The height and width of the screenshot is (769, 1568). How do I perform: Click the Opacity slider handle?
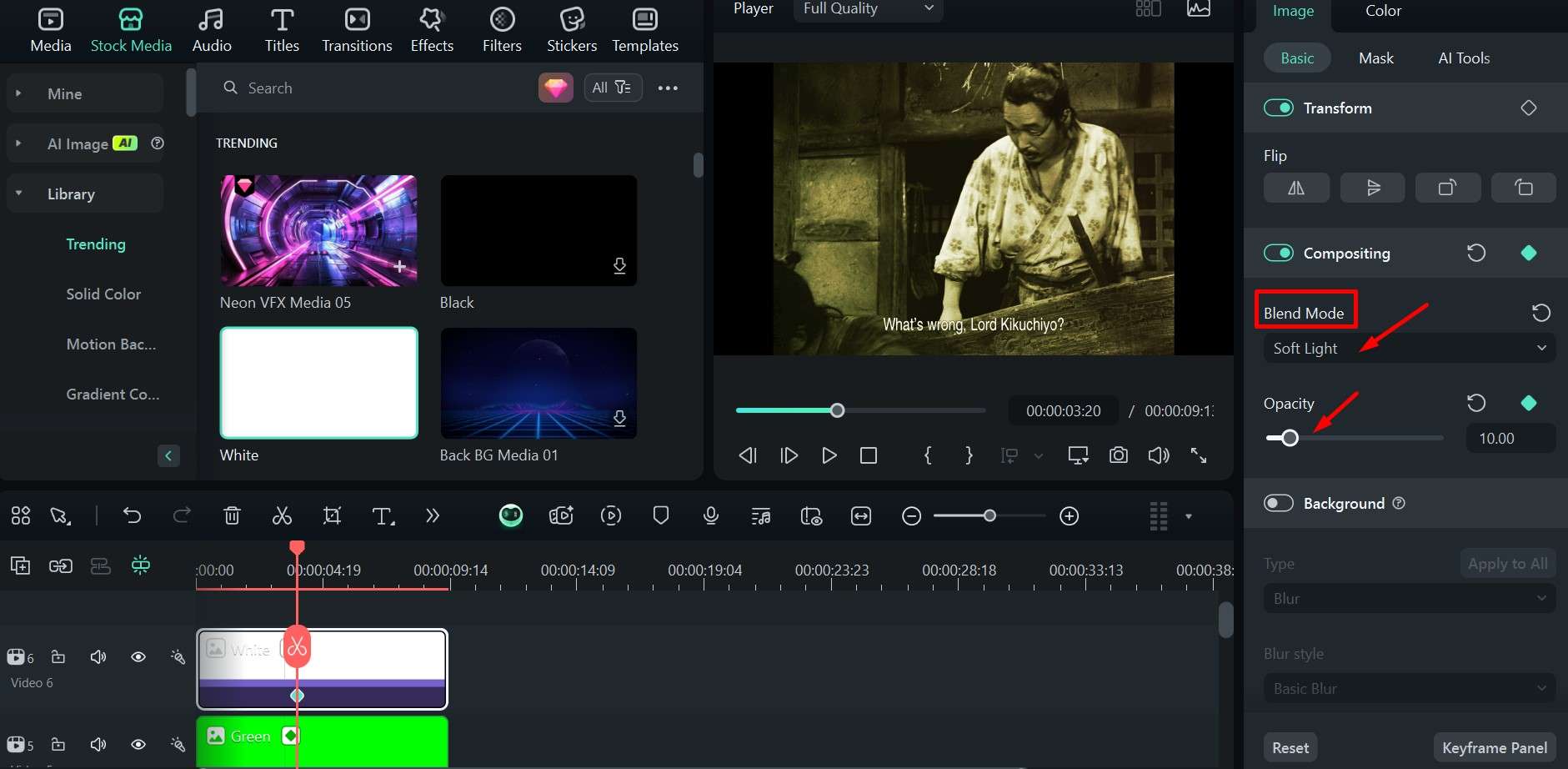(x=1290, y=438)
